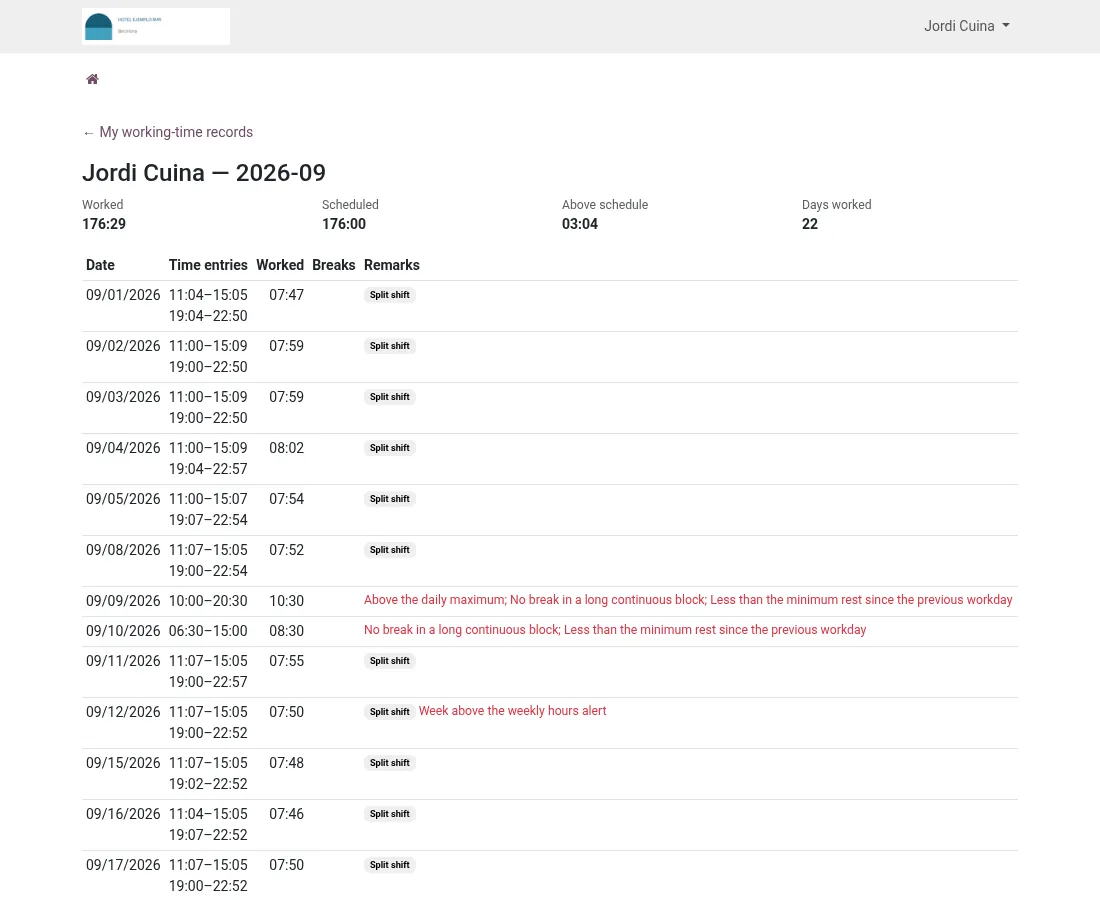Click the time entry 10:00–20:30
The height and width of the screenshot is (900, 1100).
(208, 601)
